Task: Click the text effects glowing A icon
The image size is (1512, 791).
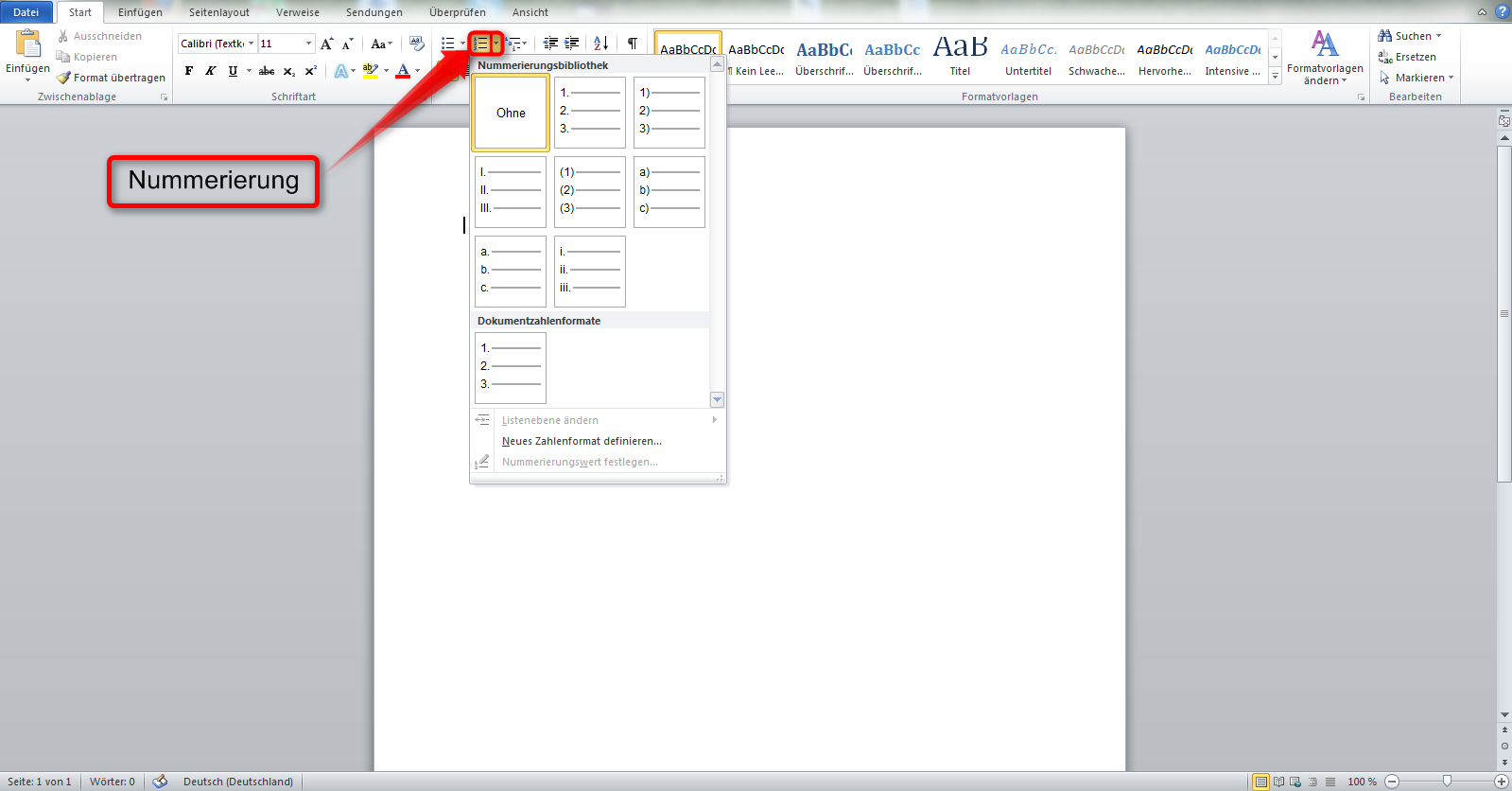Action: tap(341, 71)
